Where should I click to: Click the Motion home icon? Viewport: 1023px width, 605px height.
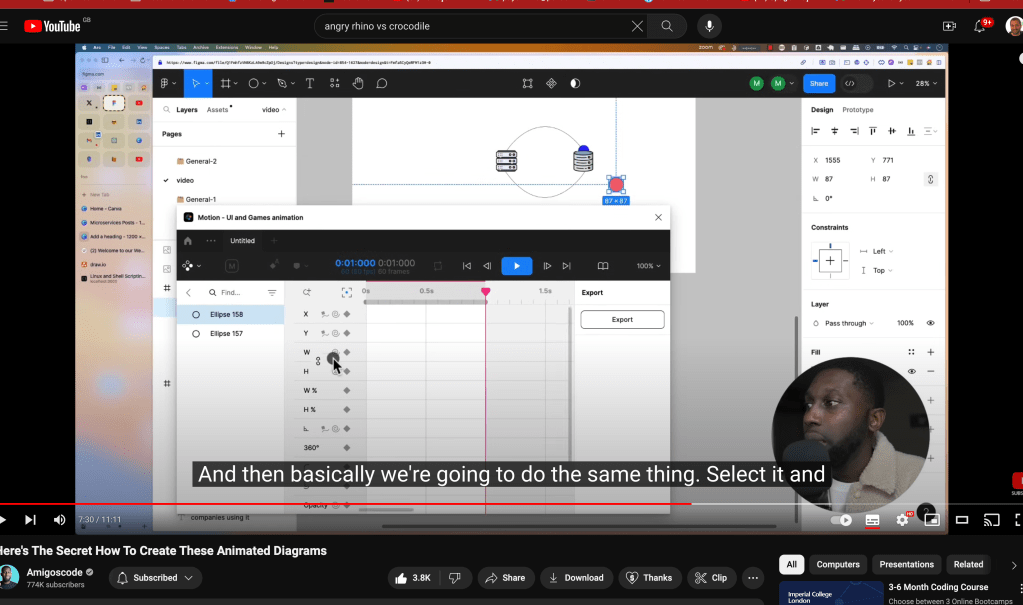coord(188,241)
